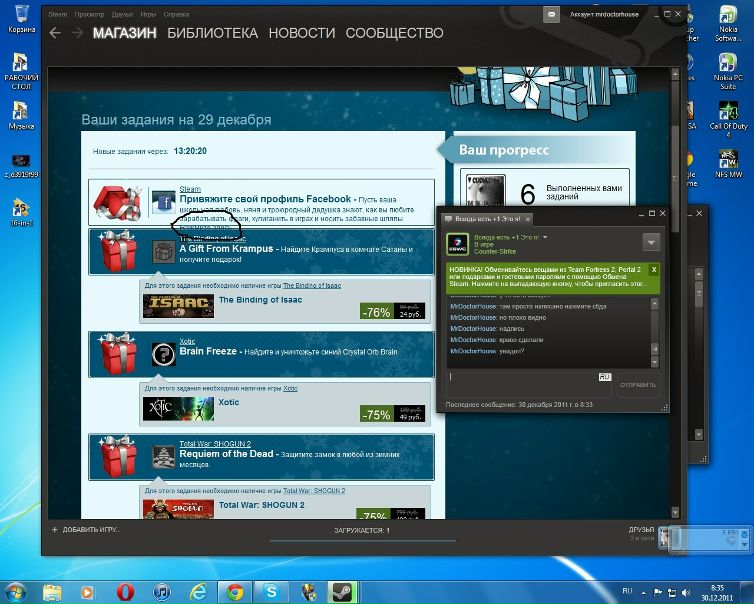Open Skype from the taskbar

point(271,590)
